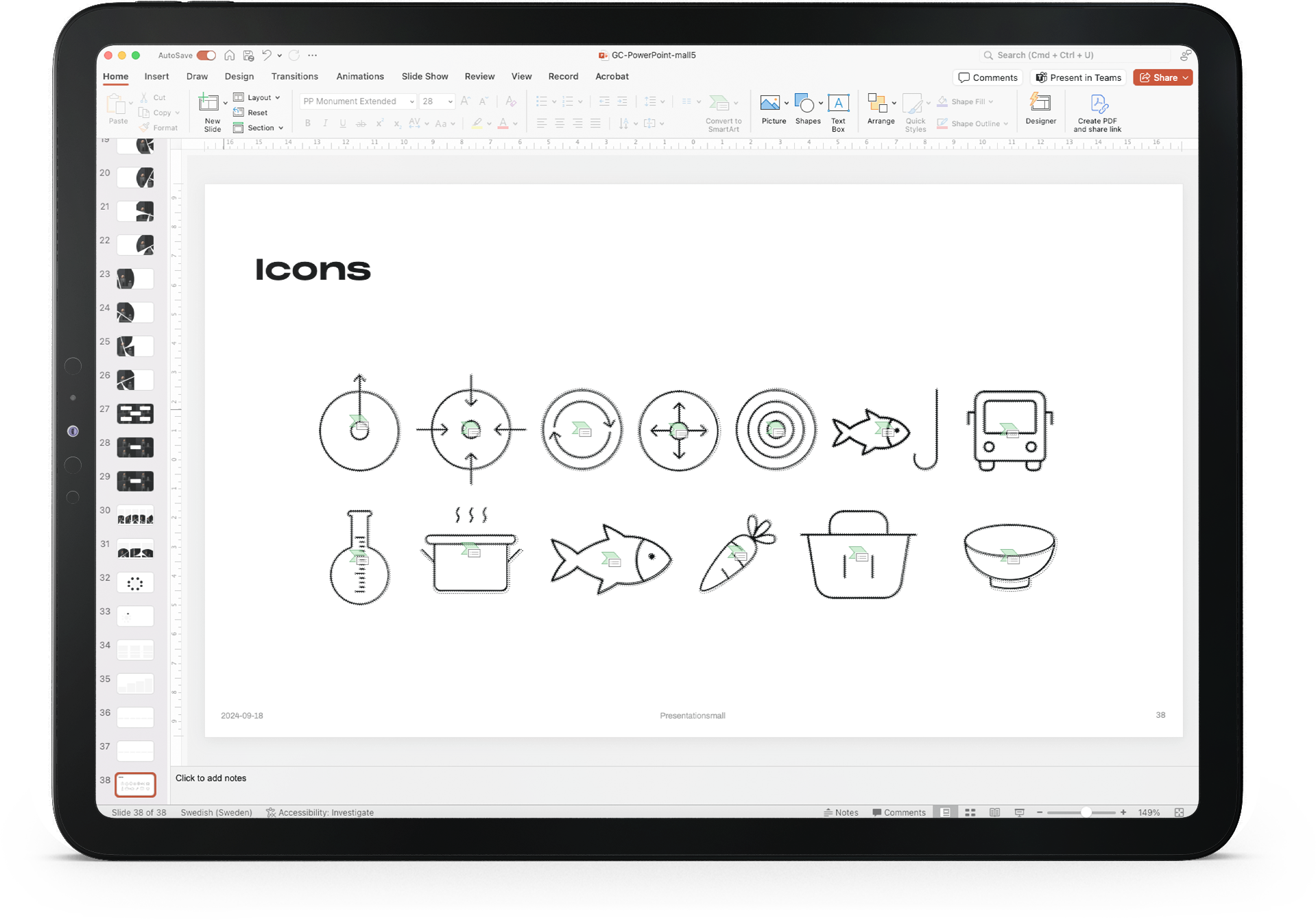Open the font name combo box
The height and width of the screenshot is (920, 1316).
(358, 101)
